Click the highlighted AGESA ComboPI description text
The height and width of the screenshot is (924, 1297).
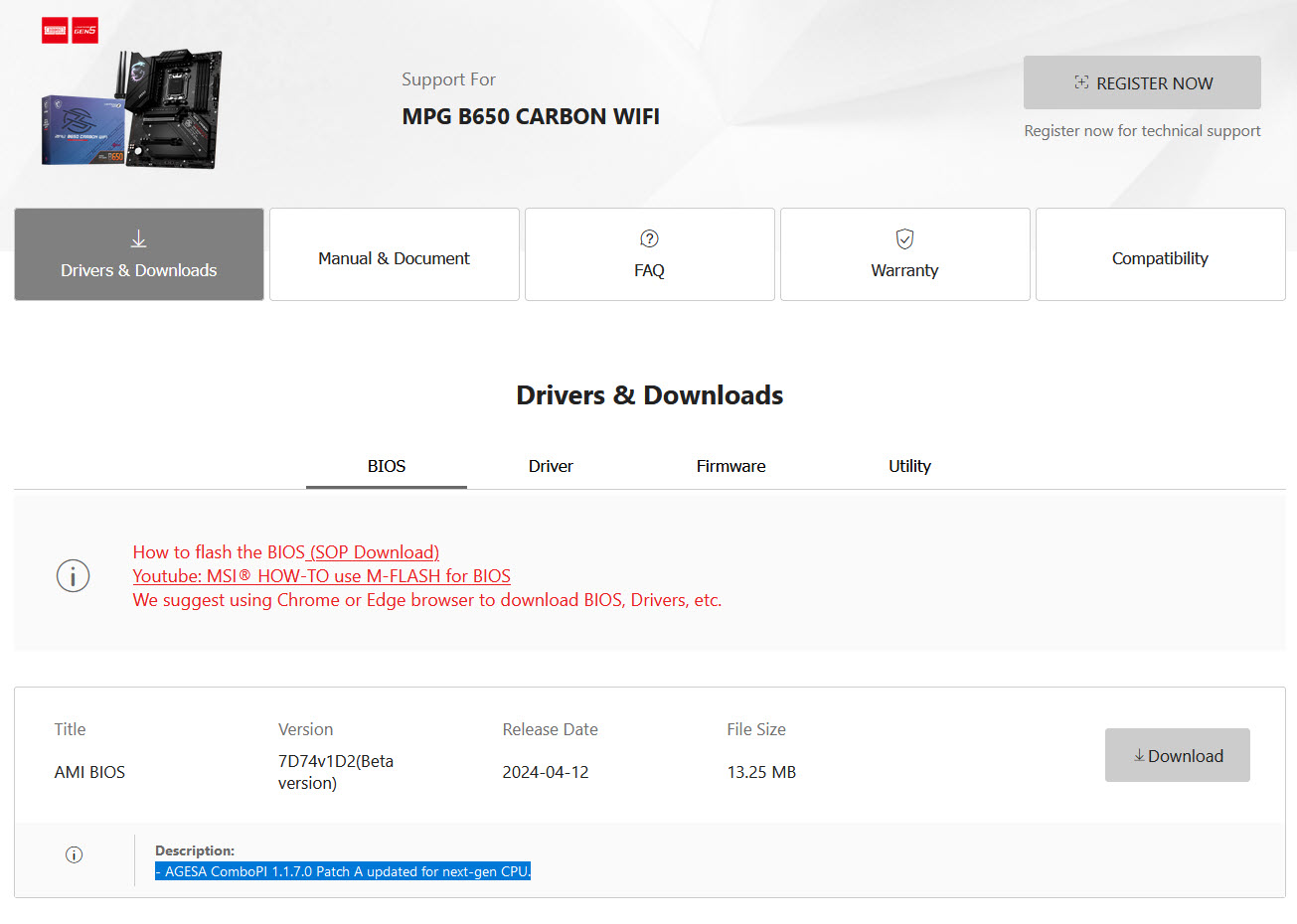click(x=343, y=871)
